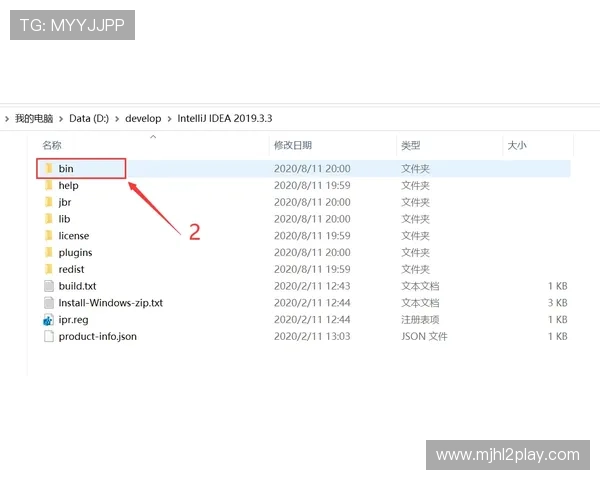Select the bin folder name
The height and width of the screenshot is (480, 600).
(x=66, y=169)
